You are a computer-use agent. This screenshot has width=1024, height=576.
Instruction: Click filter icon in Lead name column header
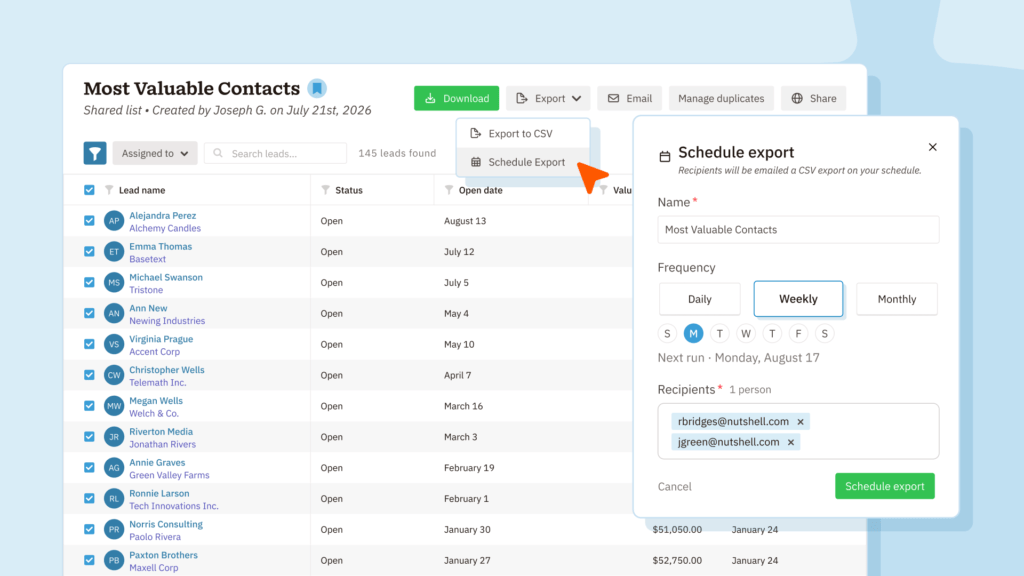(109, 190)
